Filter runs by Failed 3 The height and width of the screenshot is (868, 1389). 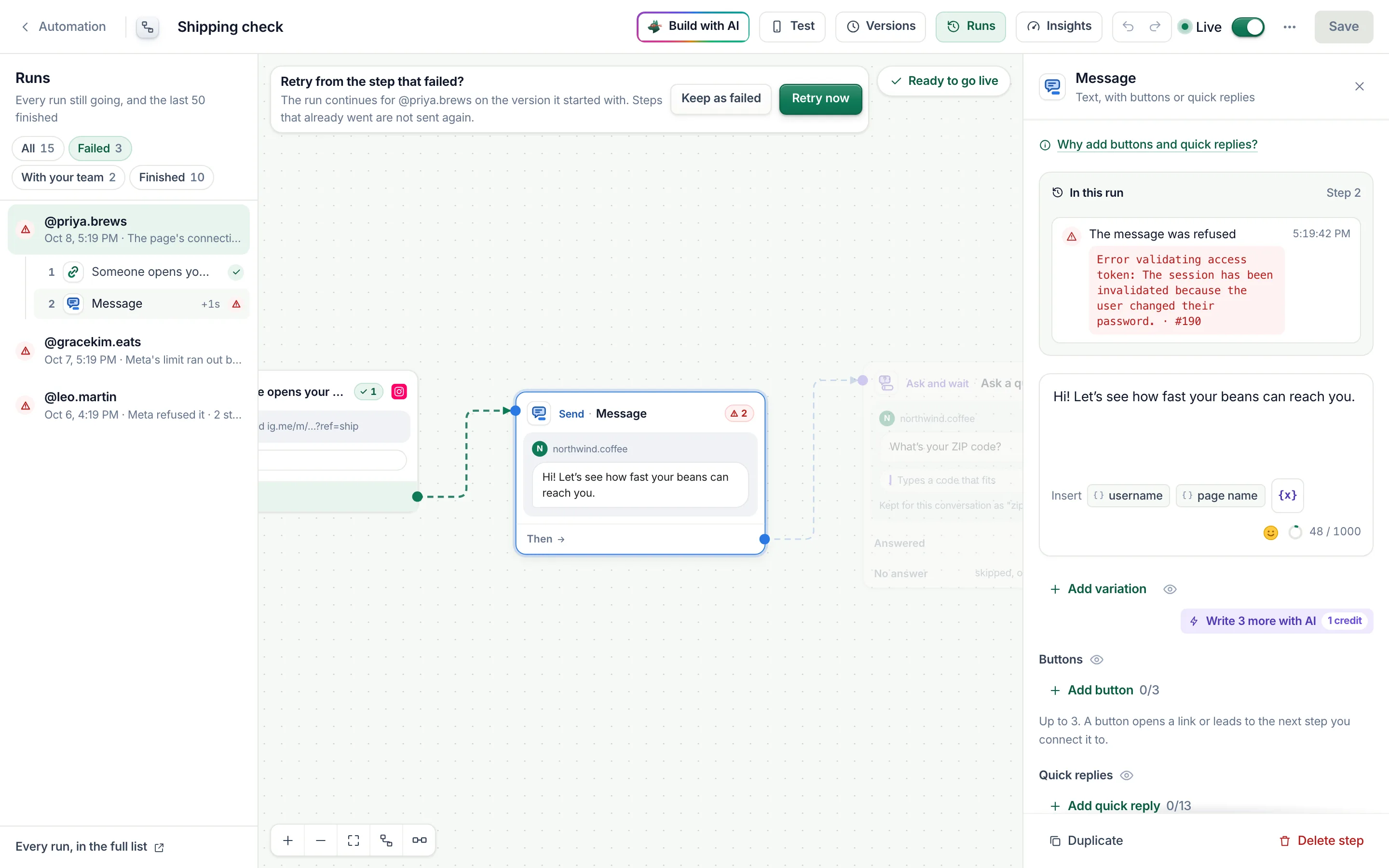point(100,148)
